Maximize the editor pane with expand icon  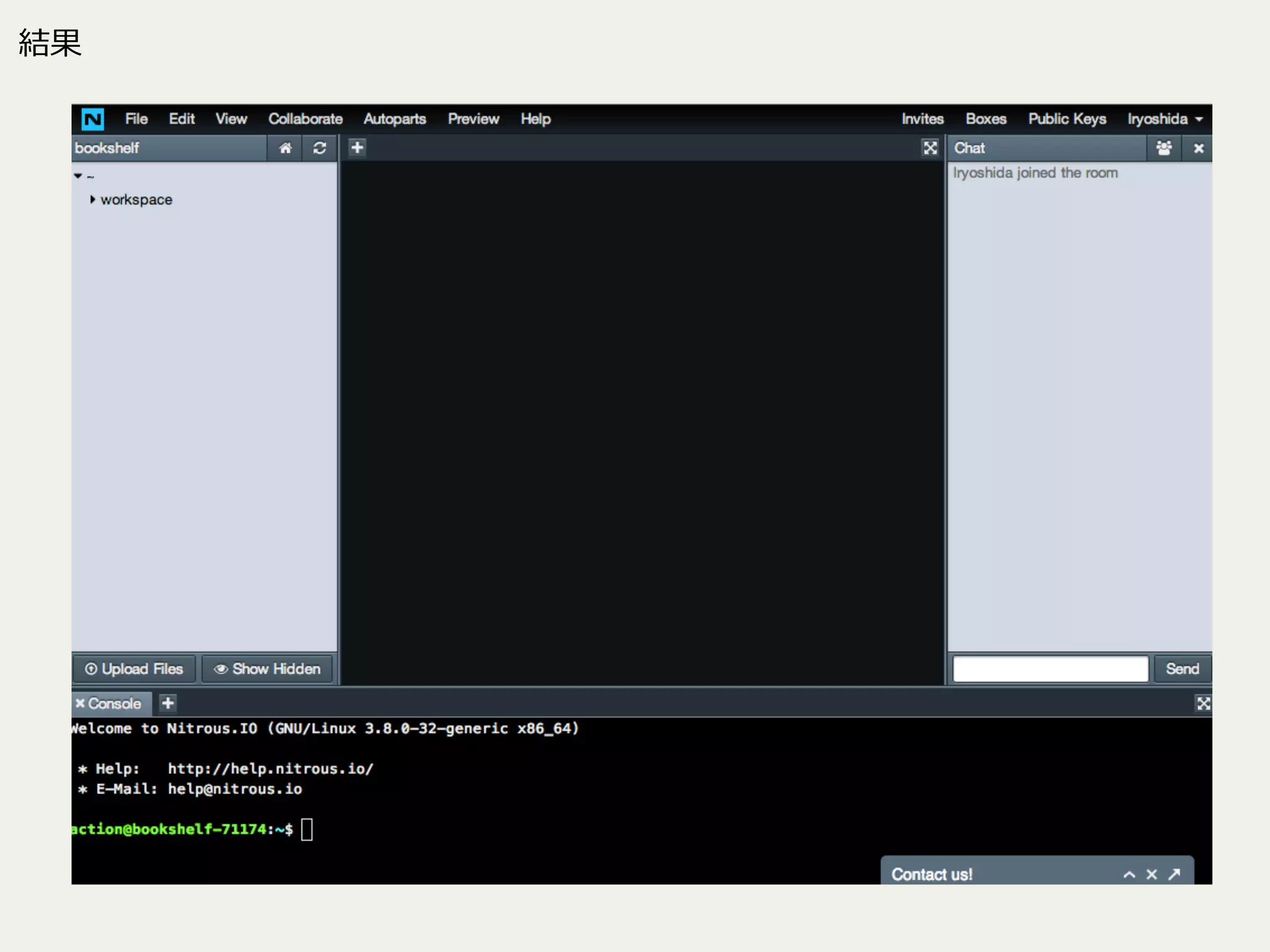pyautogui.click(x=930, y=148)
